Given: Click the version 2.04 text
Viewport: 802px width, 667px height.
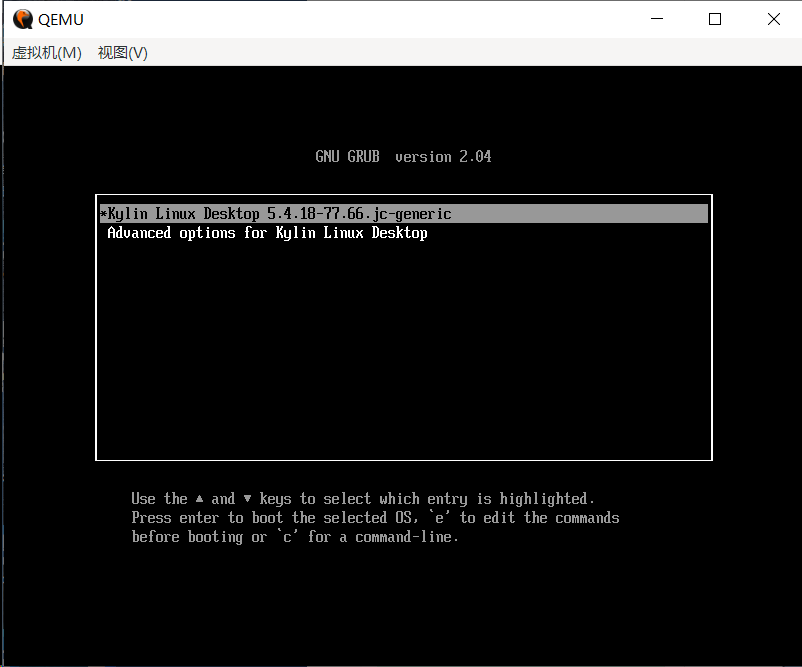Looking at the screenshot, I should point(443,157).
